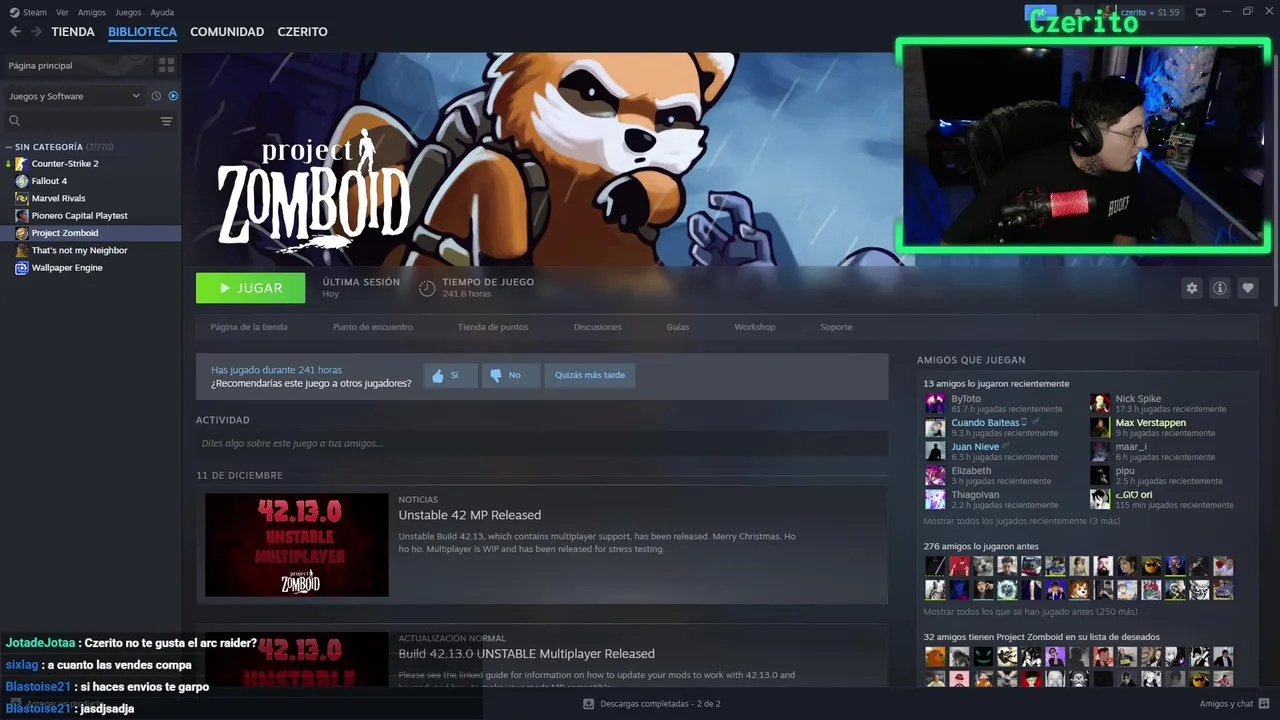Toggle library grid view icon
1280x720 pixels.
(166, 65)
